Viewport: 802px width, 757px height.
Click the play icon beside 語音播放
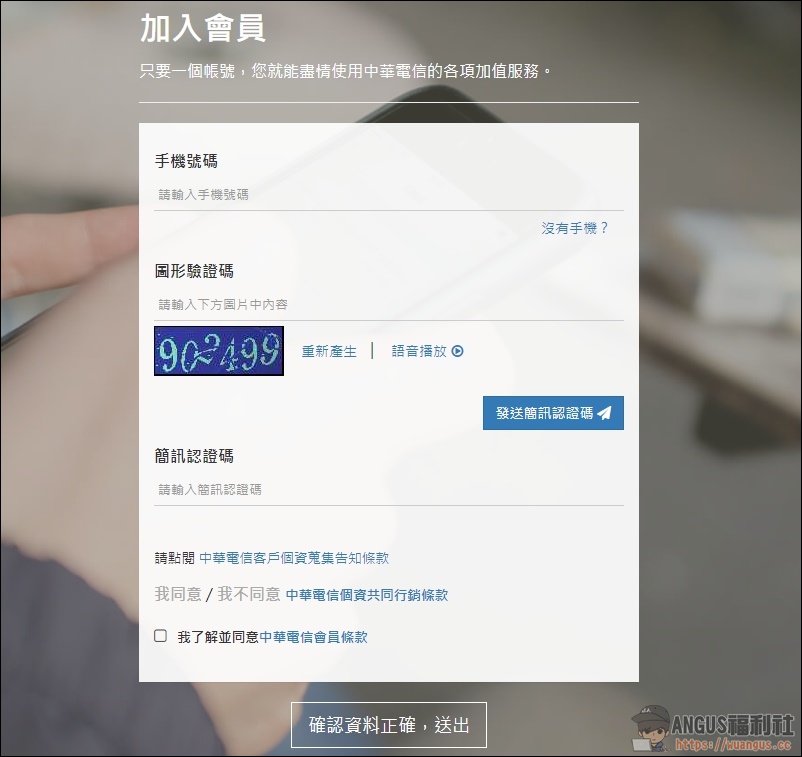pos(458,351)
